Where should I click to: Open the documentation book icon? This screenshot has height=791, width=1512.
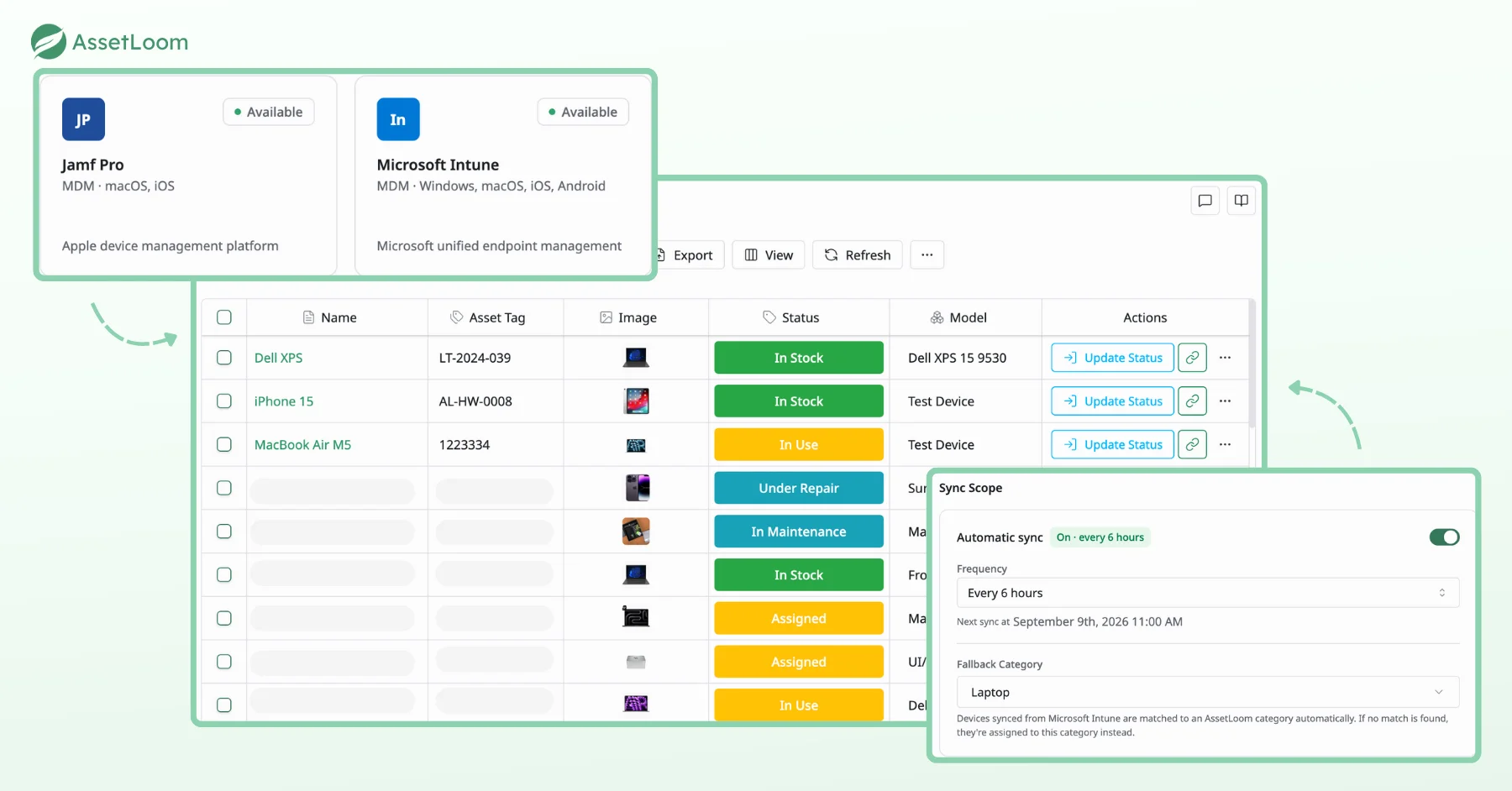coord(1242,201)
